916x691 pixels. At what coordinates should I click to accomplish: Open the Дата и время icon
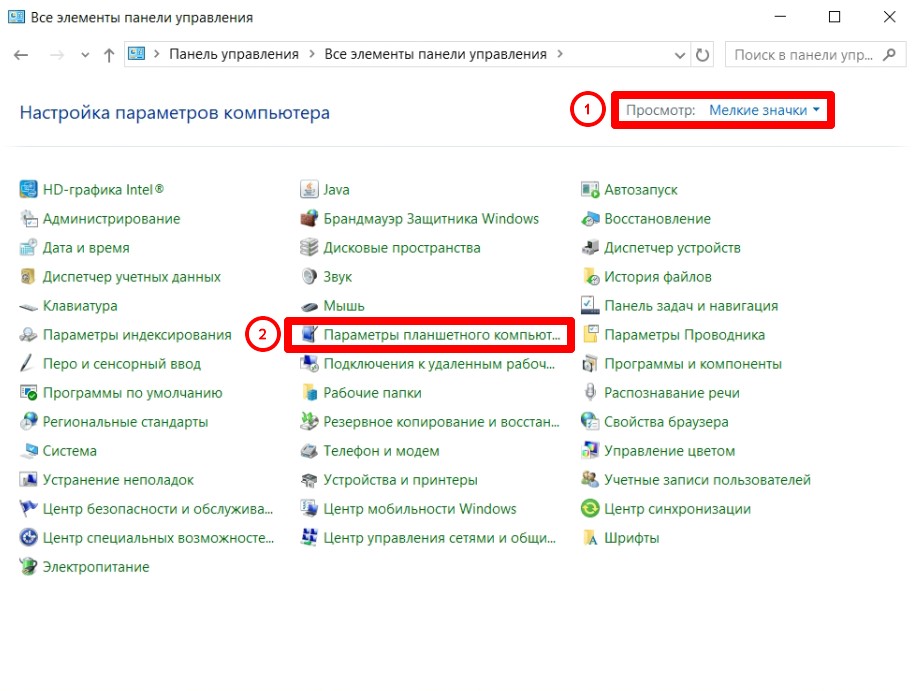pyautogui.click(x=28, y=248)
